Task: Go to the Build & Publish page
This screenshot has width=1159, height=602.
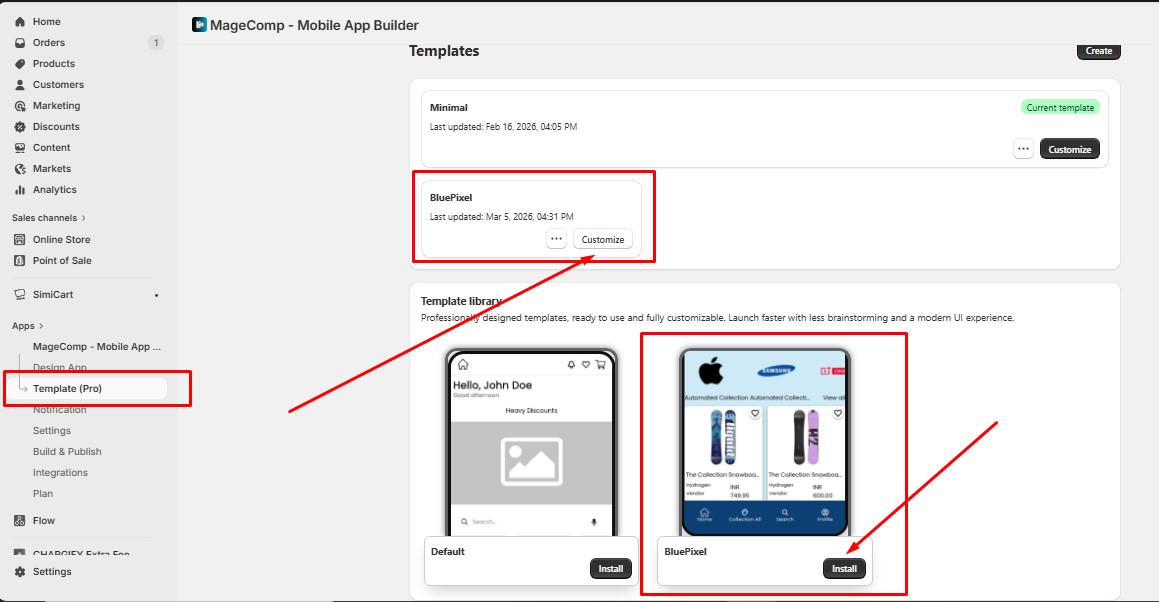Action: pos(67,452)
